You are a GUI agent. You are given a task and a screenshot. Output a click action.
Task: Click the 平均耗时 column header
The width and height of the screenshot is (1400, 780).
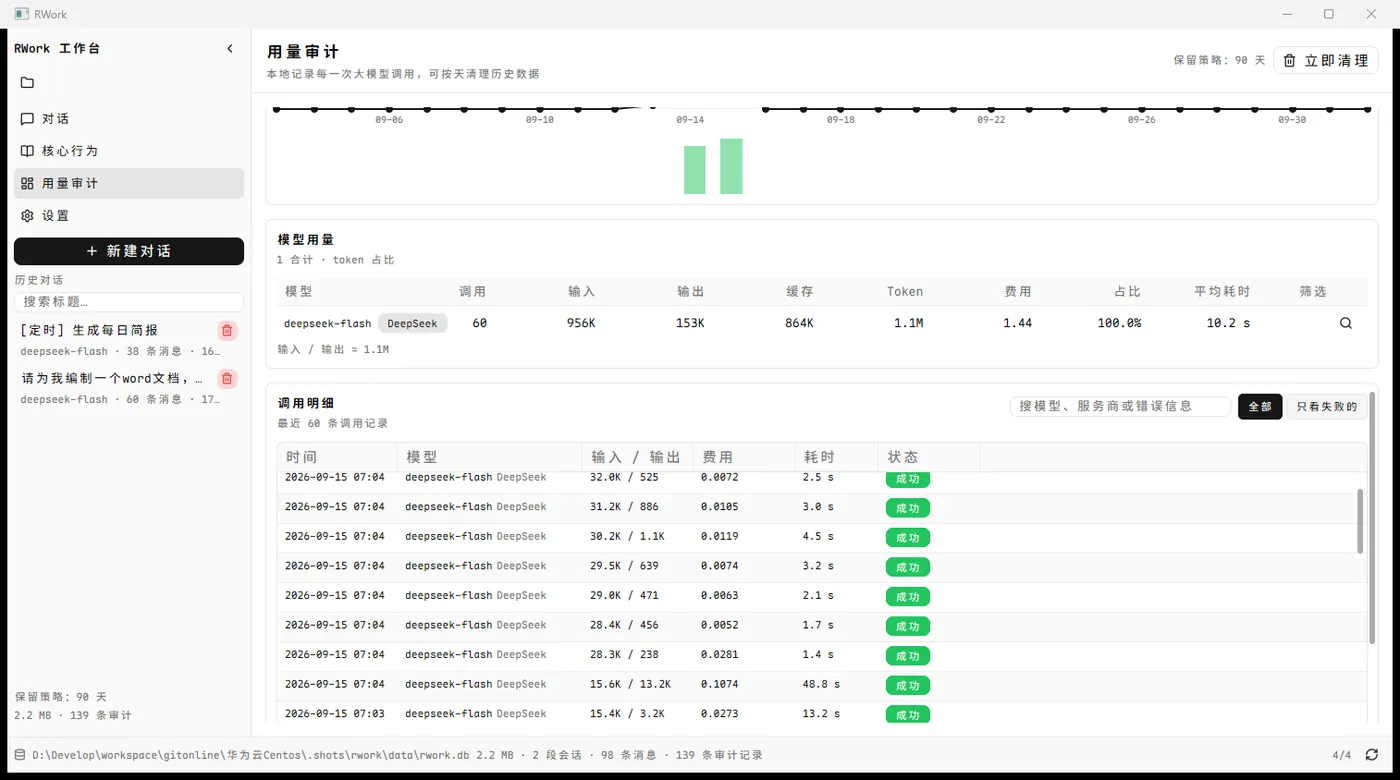(x=1222, y=291)
